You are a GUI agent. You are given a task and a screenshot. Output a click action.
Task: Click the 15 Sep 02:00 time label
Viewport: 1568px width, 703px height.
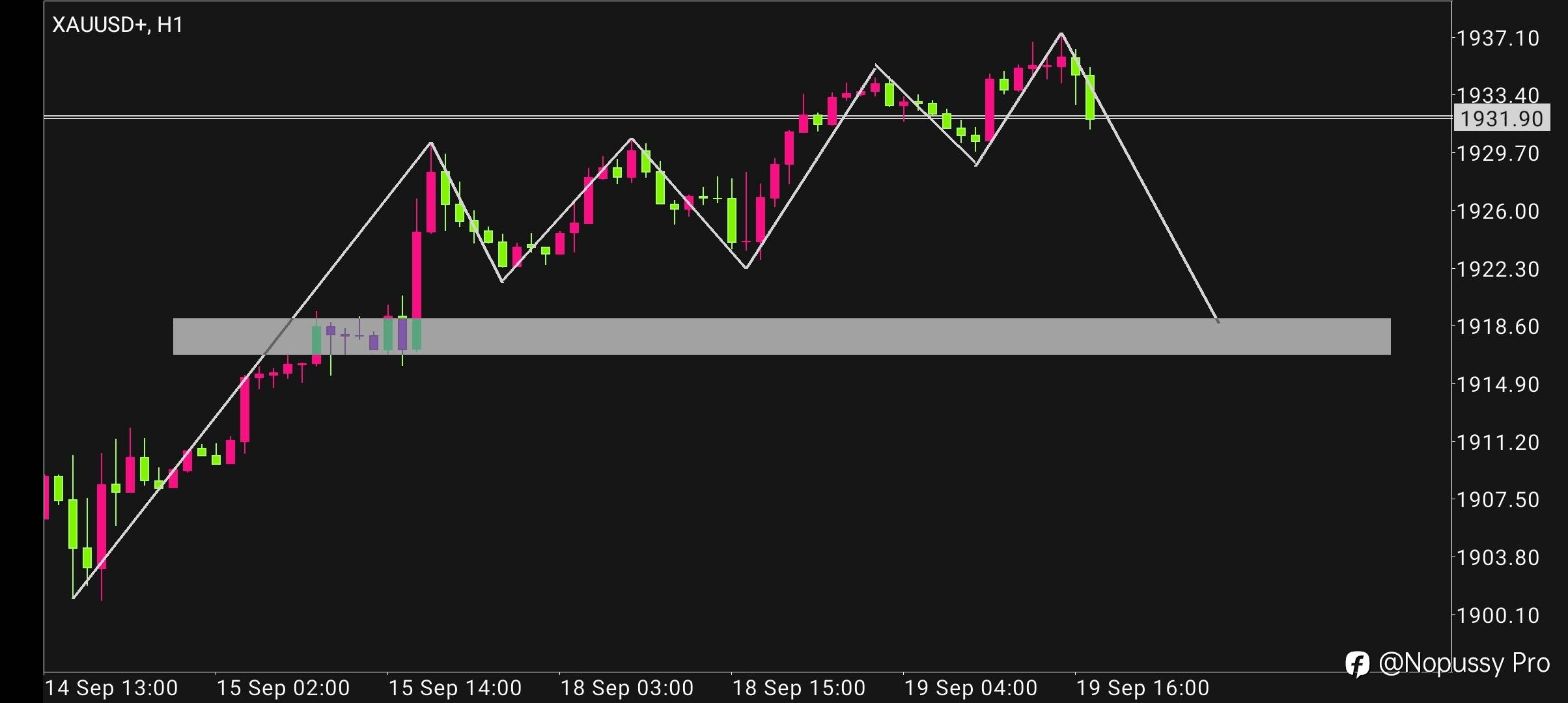(283, 688)
